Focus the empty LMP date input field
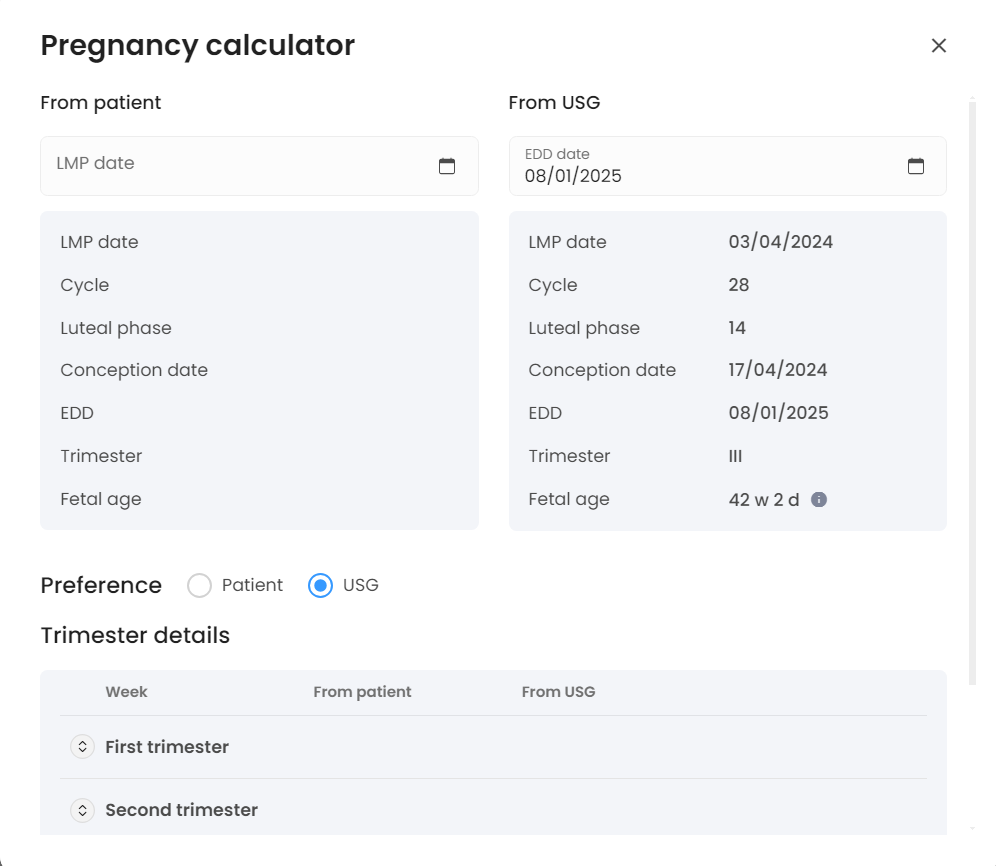 click(240, 164)
